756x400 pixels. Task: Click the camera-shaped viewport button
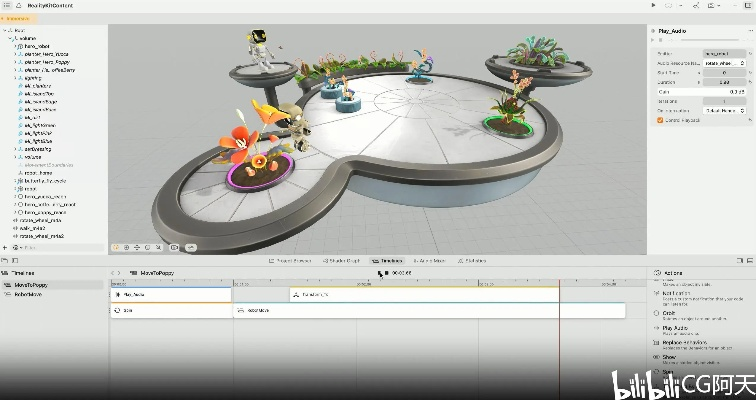(x=174, y=247)
